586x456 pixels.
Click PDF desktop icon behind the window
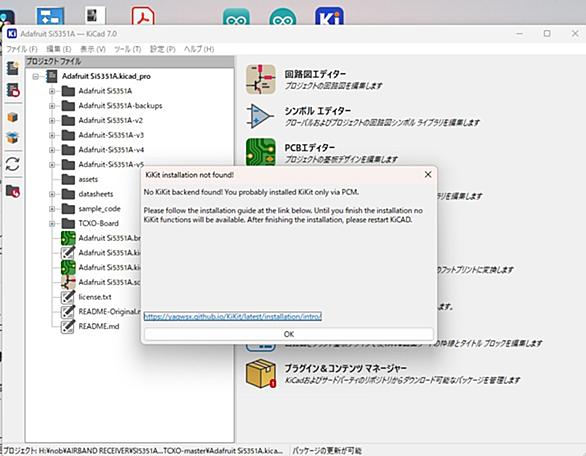pyautogui.click(x=143, y=16)
